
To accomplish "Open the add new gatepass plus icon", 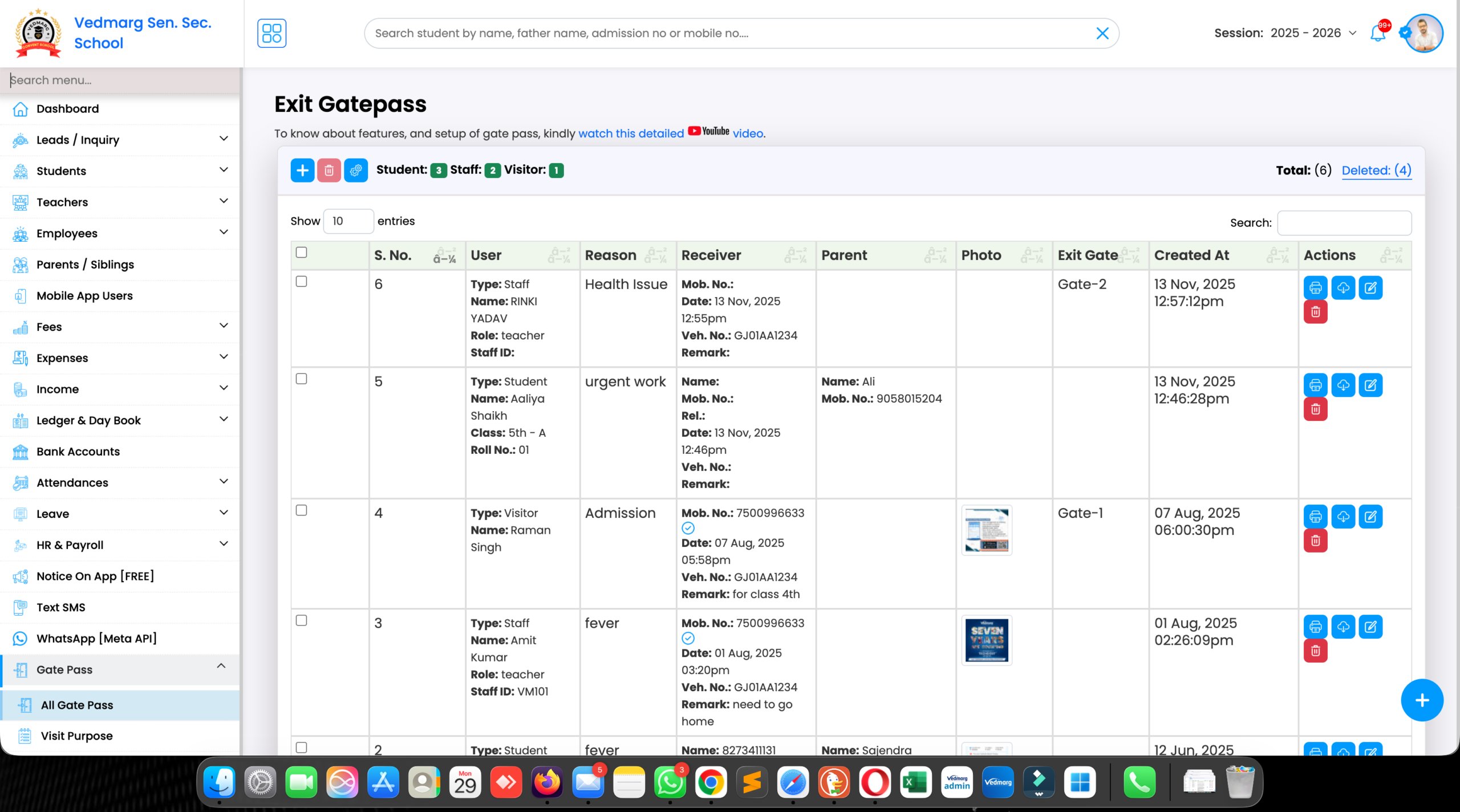I will click(302, 170).
